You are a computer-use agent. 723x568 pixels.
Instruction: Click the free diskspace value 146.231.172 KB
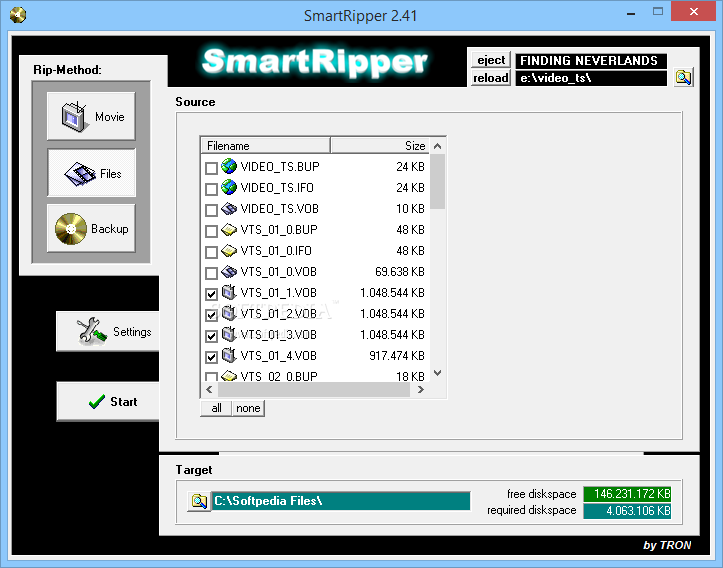point(627,494)
